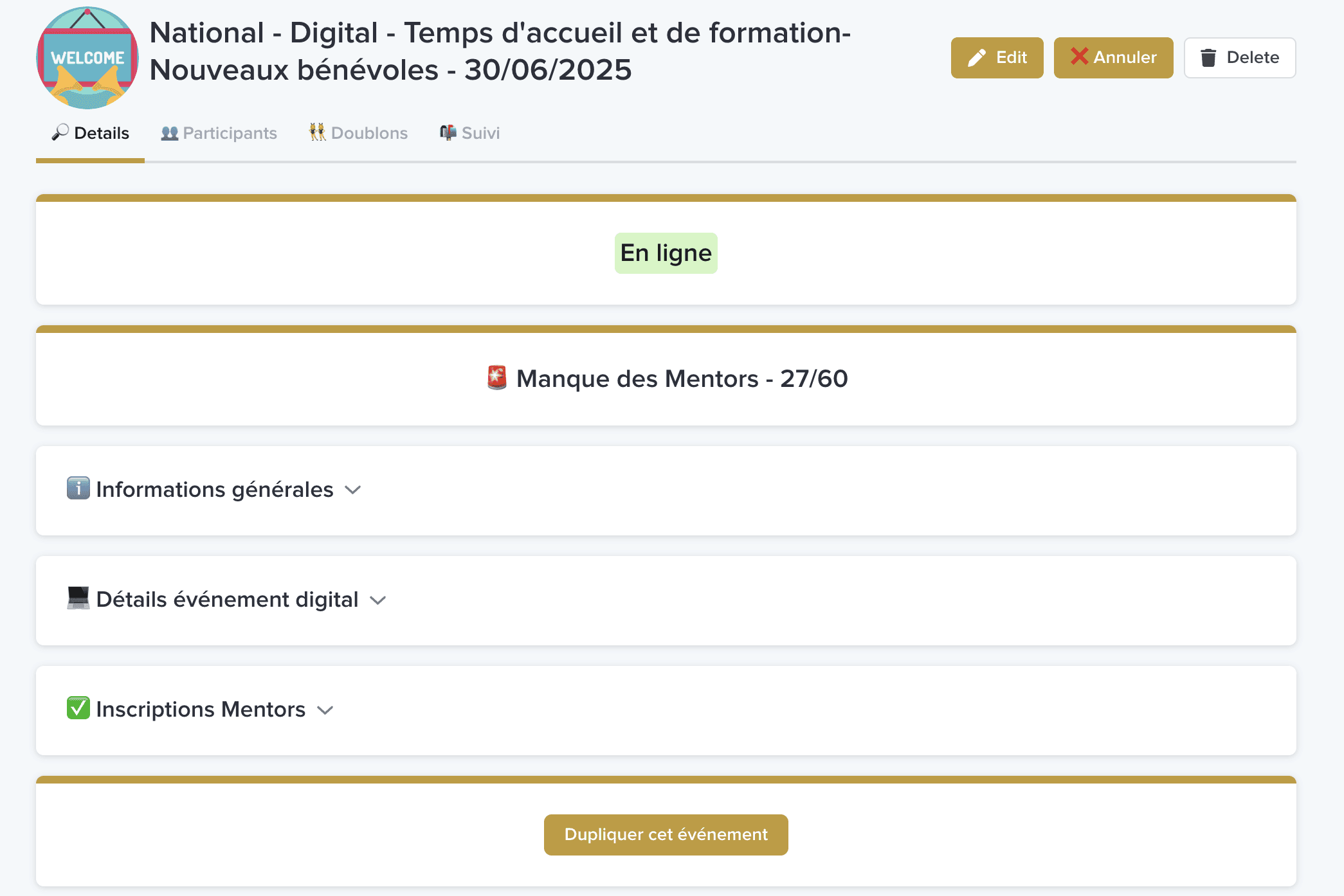Click the magnifying glass icon beside Details

(60, 132)
